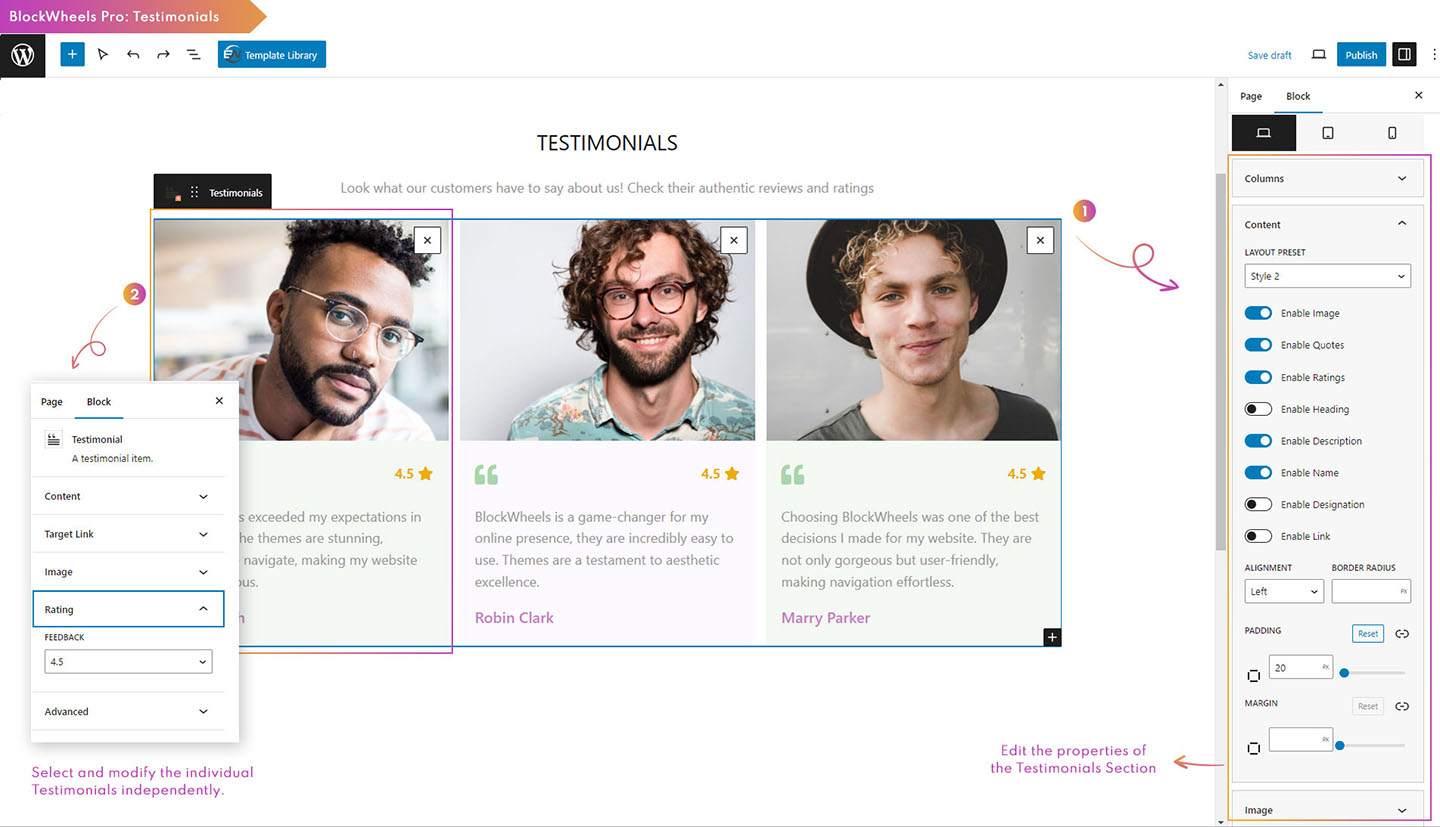Image resolution: width=1440 pixels, height=827 pixels.
Task: Disable the Enable Image toggle
Action: pos(1258,313)
